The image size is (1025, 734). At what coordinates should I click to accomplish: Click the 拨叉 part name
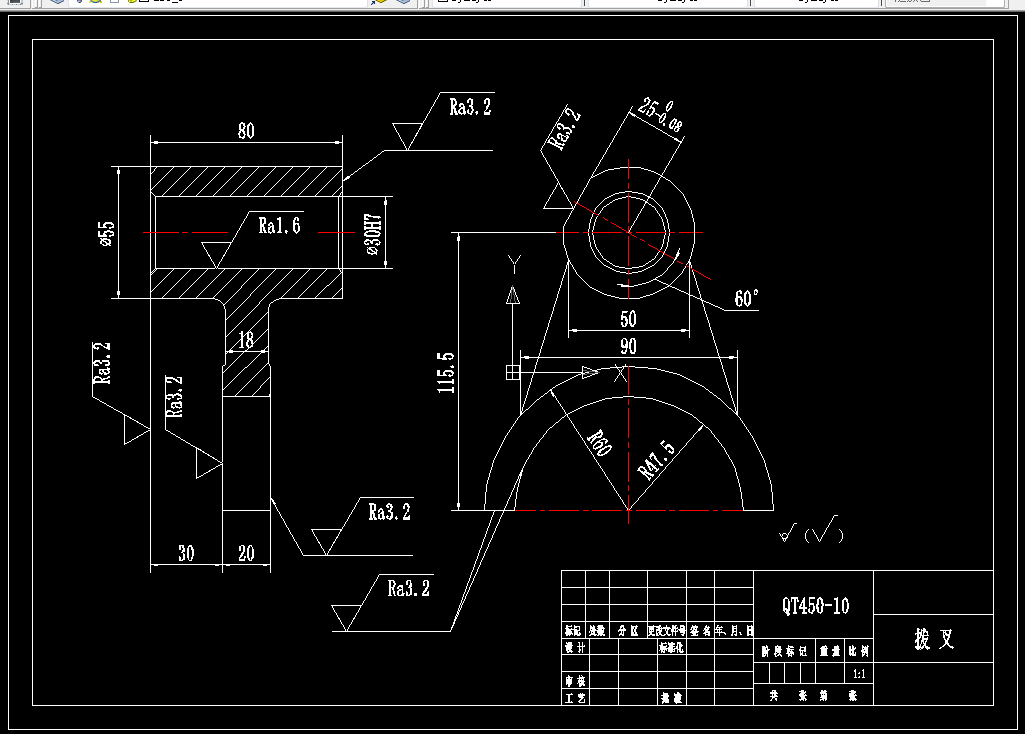[x=933, y=638]
